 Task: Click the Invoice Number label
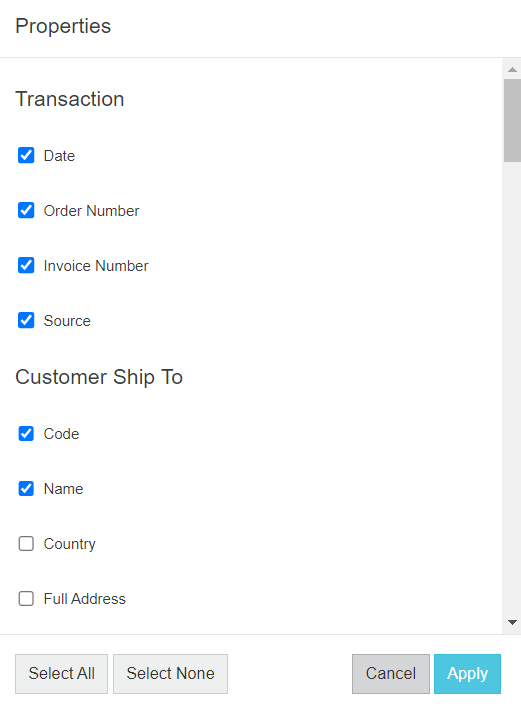[x=96, y=266]
